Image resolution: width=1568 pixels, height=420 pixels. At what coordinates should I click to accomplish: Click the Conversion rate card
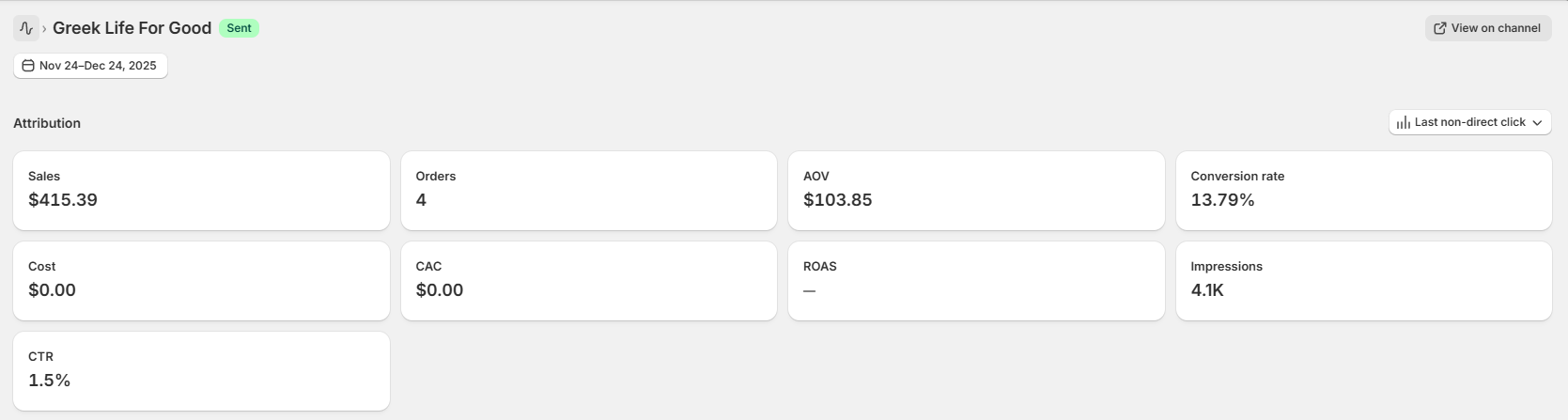coord(1363,190)
